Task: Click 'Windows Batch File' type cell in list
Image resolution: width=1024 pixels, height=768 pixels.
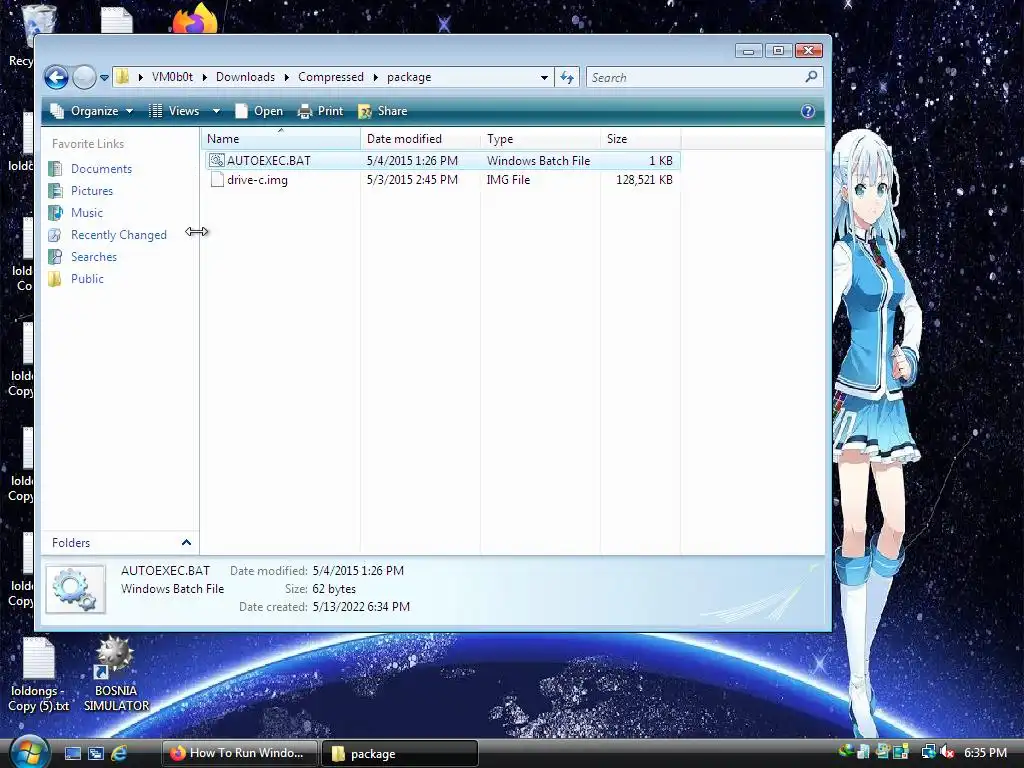Action: pyautogui.click(x=538, y=161)
